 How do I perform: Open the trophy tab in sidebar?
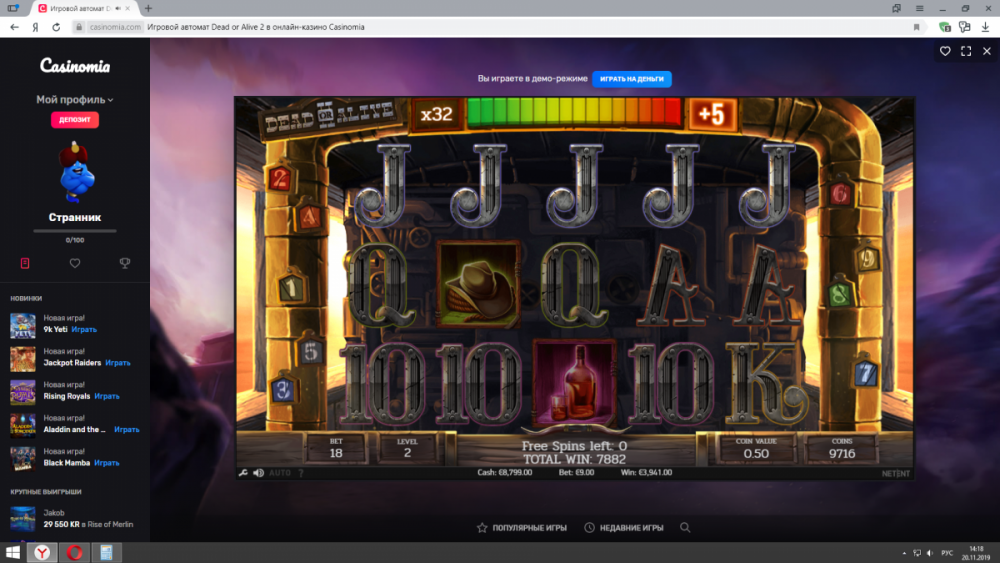pos(124,263)
